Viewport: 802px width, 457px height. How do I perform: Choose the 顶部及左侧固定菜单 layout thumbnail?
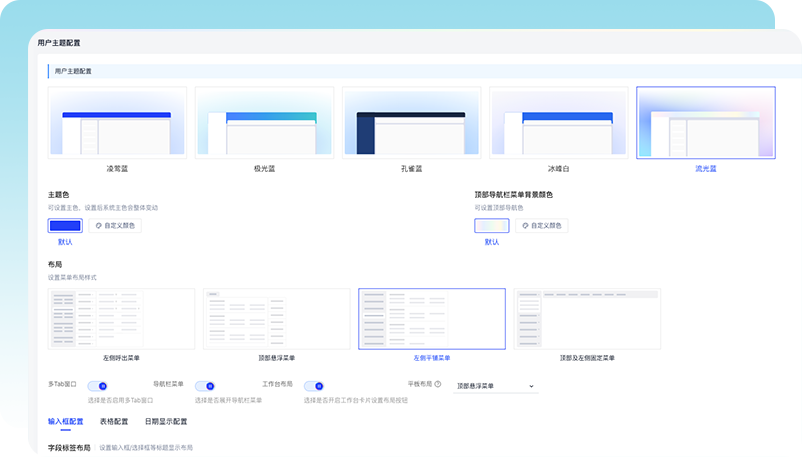click(587, 319)
